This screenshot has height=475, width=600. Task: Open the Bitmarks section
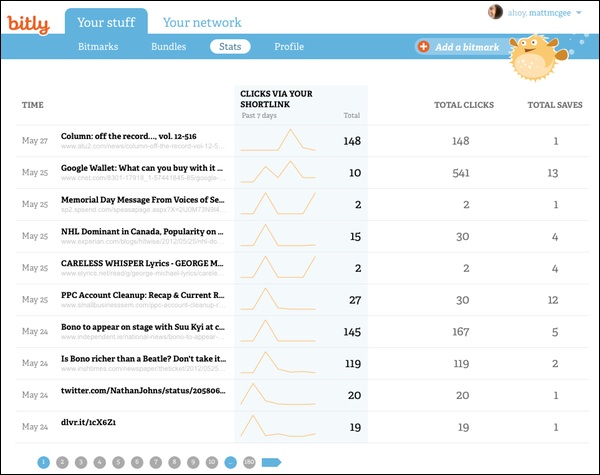(98, 47)
